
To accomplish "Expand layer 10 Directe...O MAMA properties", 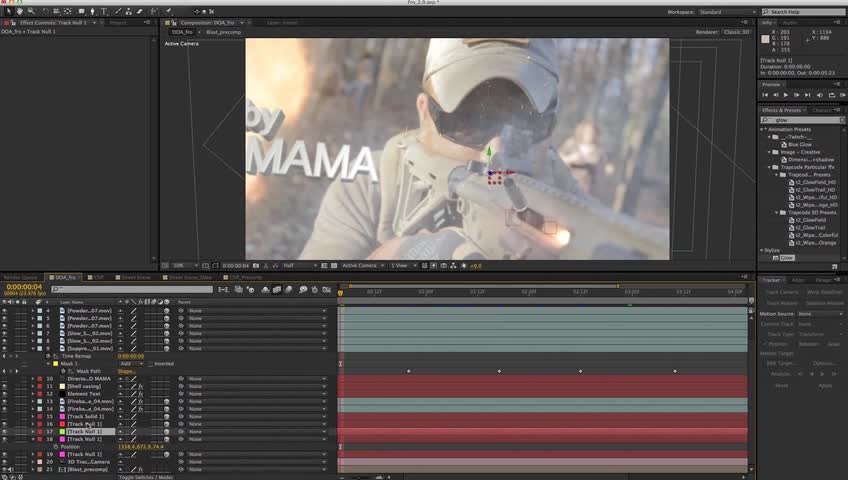I will (32, 379).
